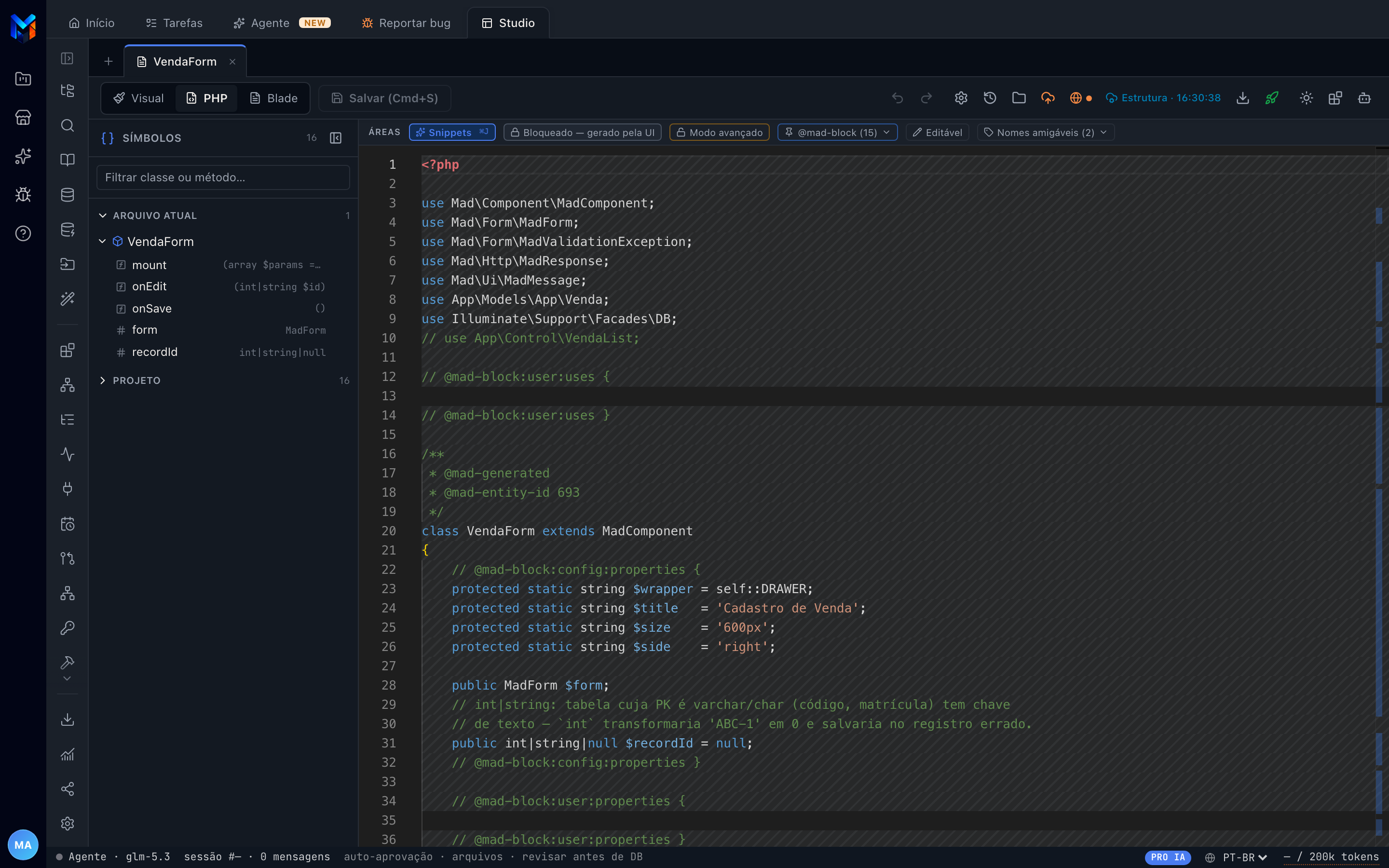Click the redo arrow icon
Screen dimensions: 1389x868
tap(926, 98)
